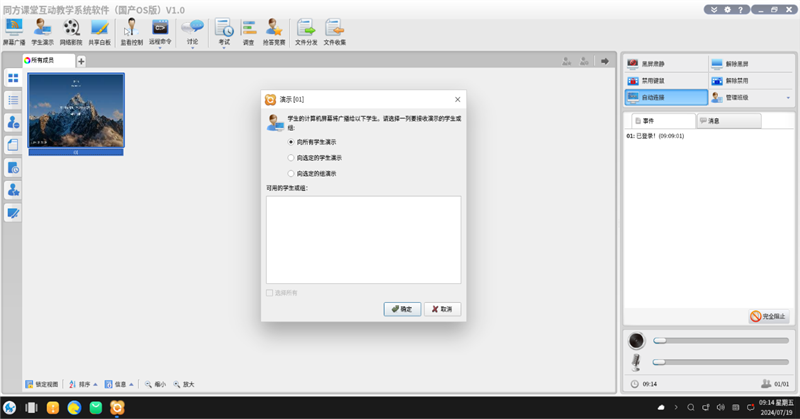The image size is (800, 419).
Task: Open 监看控制 monitor control
Action: click(130, 32)
